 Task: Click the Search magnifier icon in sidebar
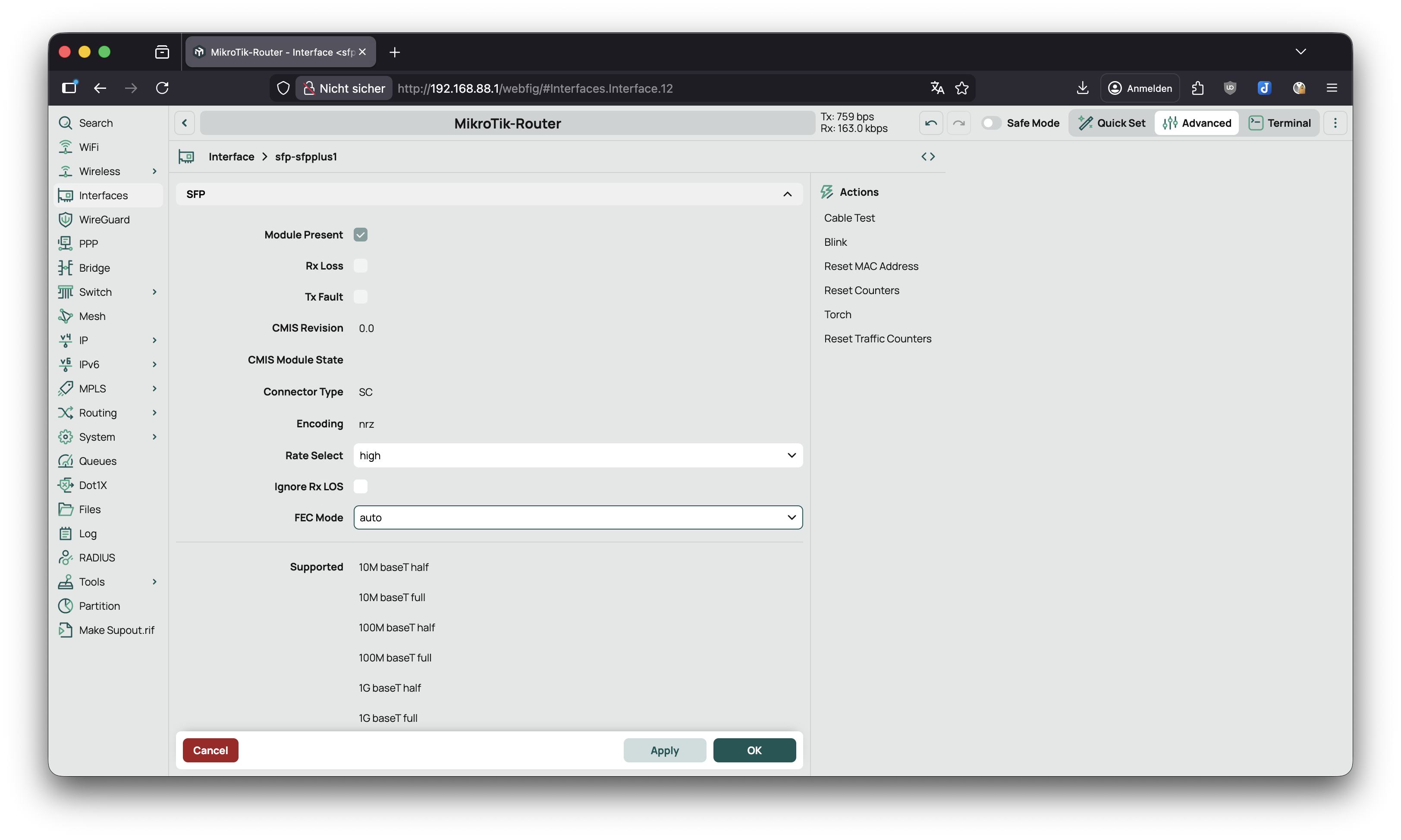[65, 123]
